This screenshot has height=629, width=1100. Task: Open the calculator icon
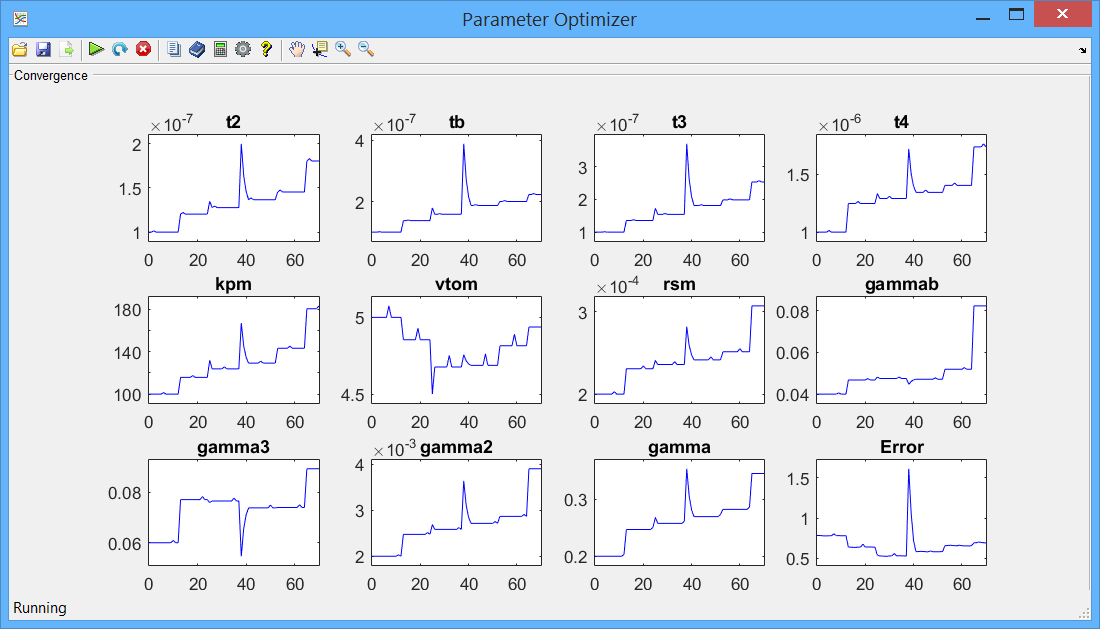[220, 49]
